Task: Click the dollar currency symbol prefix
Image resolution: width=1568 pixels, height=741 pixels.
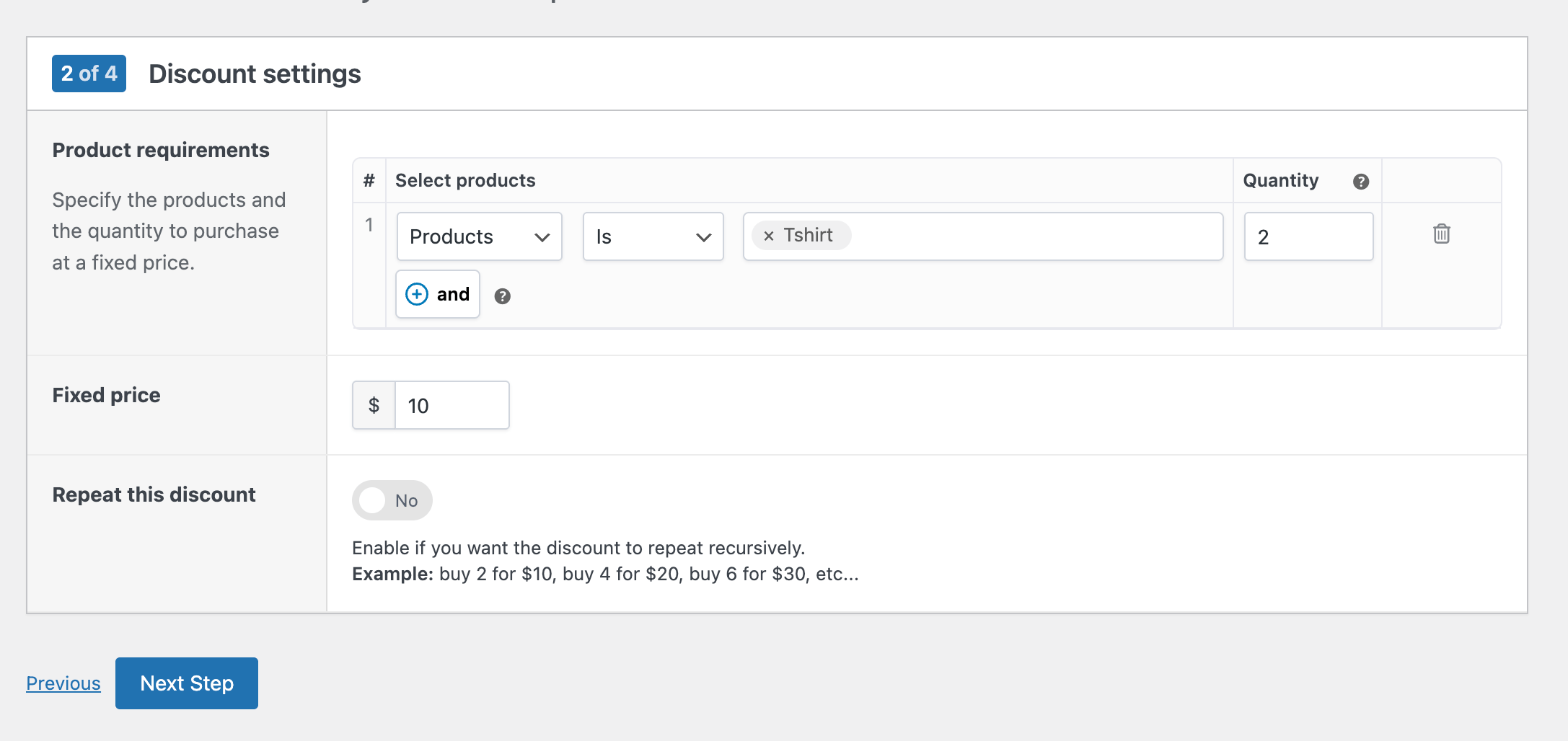Action: (374, 406)
